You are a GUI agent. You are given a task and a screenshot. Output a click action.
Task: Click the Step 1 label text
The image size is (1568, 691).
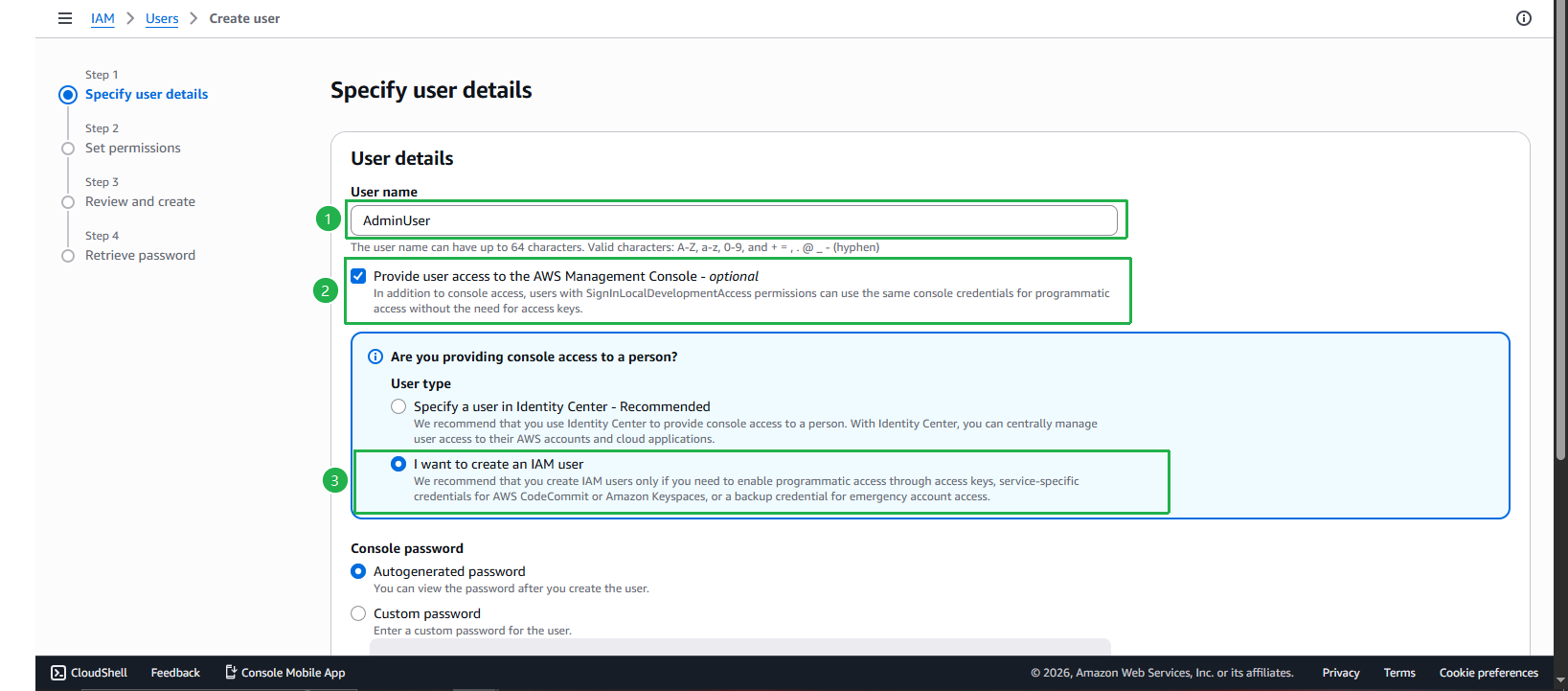102,75
